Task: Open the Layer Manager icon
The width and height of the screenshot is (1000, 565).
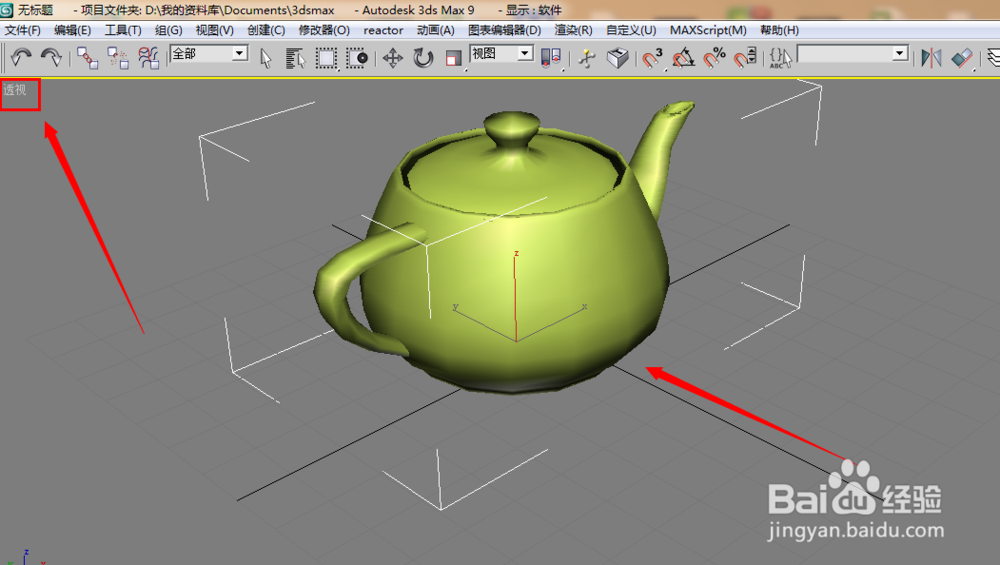Action: tap(994, 58)
